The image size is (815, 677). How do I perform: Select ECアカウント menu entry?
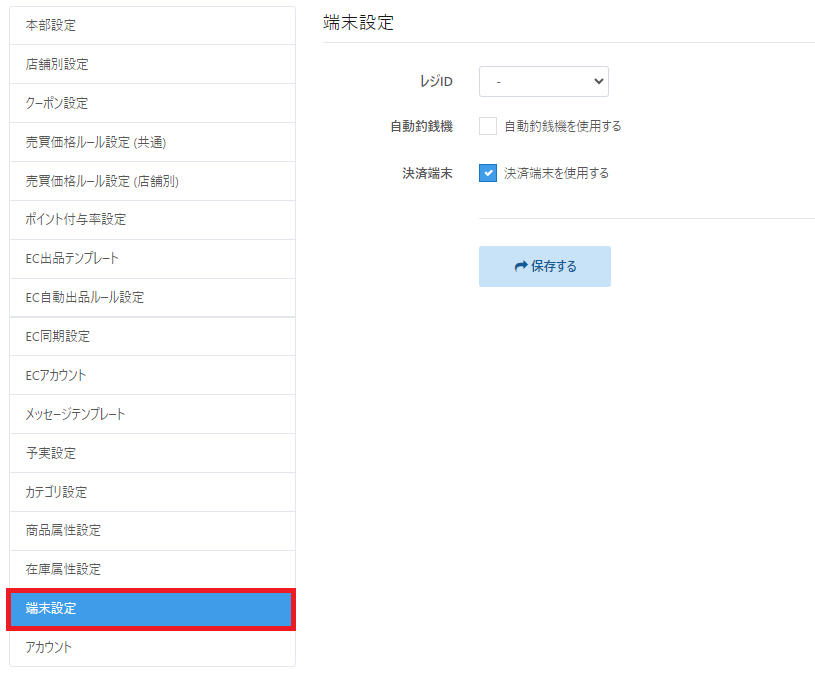tap(152, 375)
